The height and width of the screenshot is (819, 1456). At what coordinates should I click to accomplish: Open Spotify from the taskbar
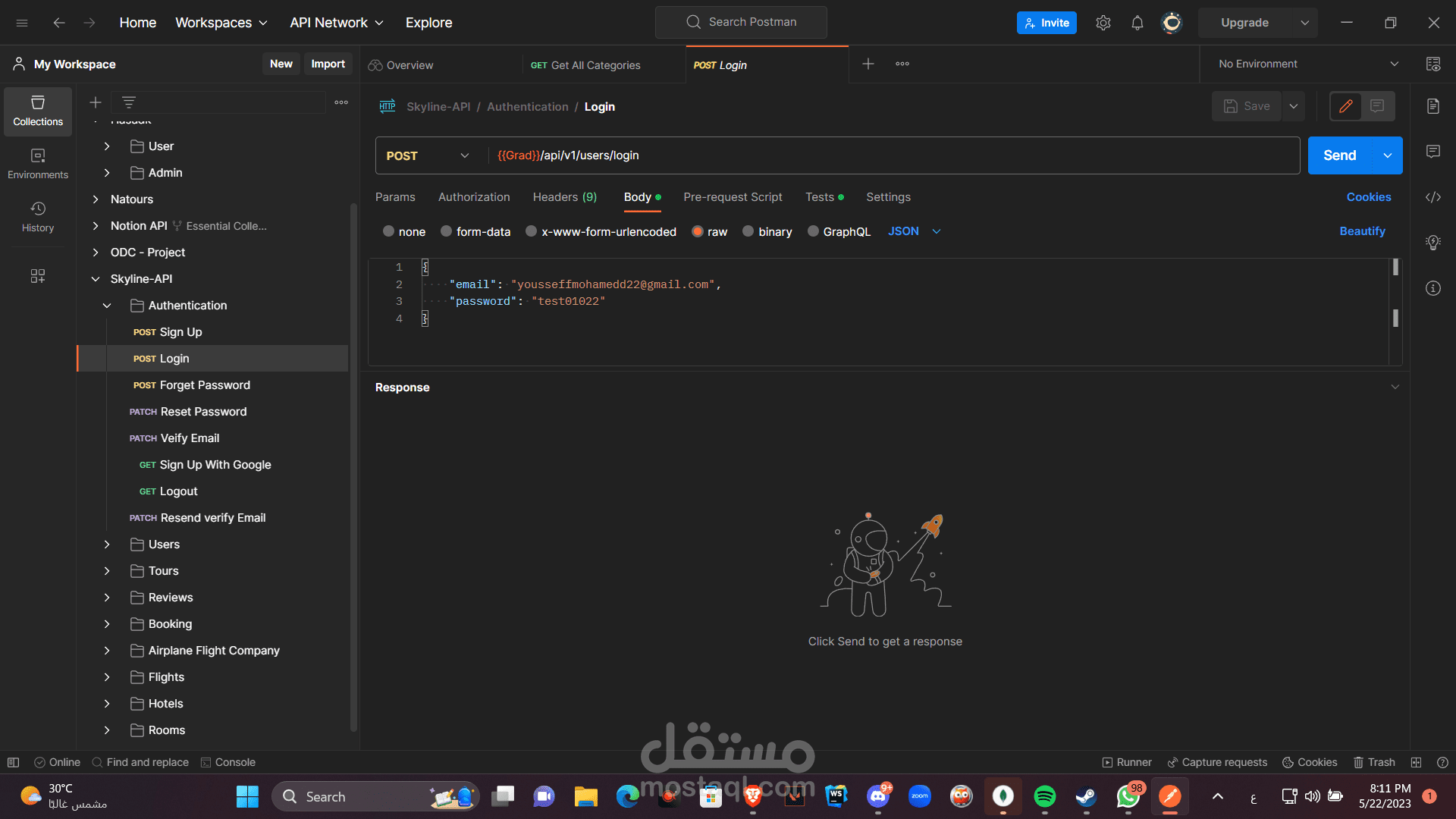(1045, 796)
